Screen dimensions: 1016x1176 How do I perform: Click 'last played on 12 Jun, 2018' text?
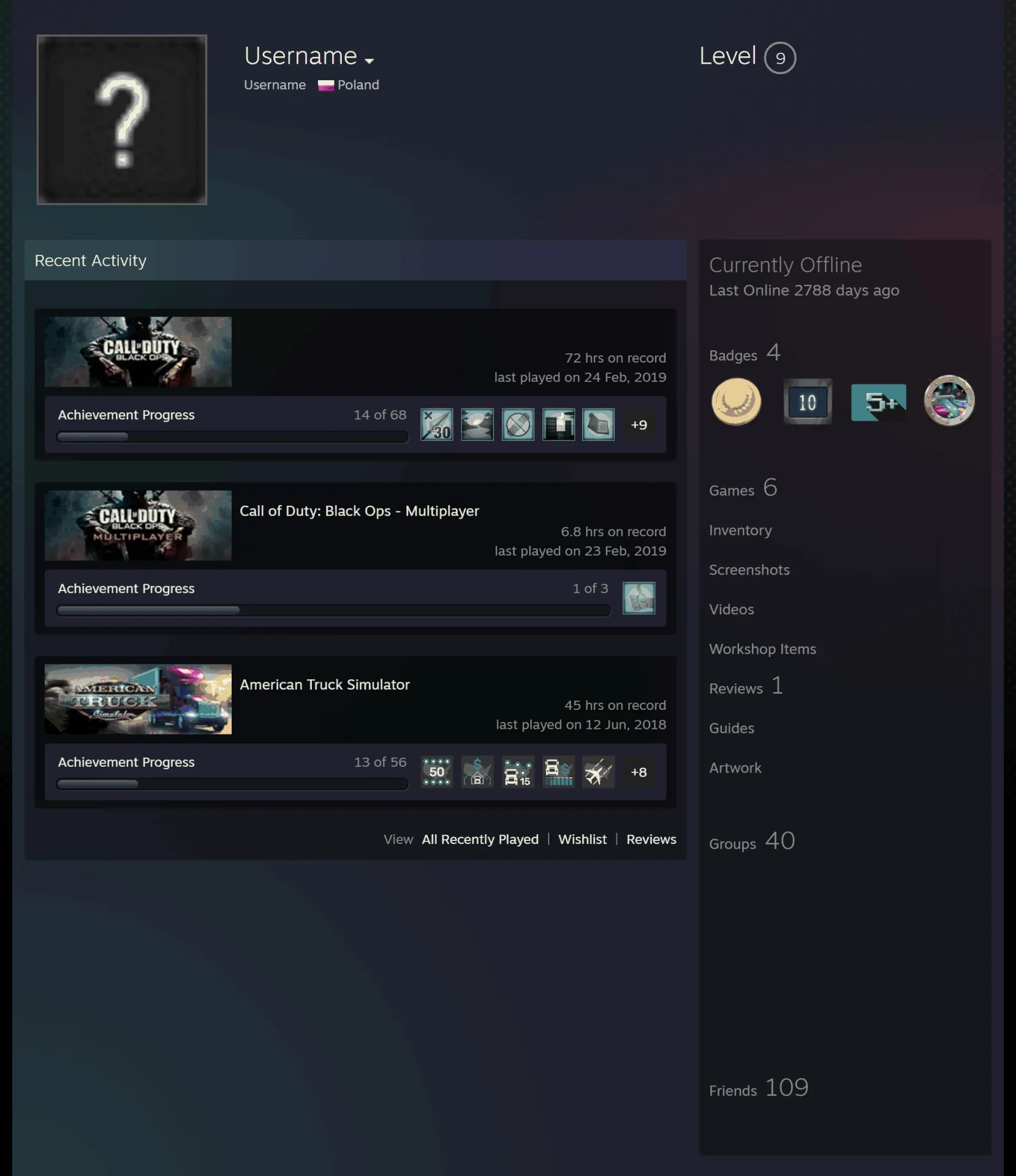coord(581,725)
